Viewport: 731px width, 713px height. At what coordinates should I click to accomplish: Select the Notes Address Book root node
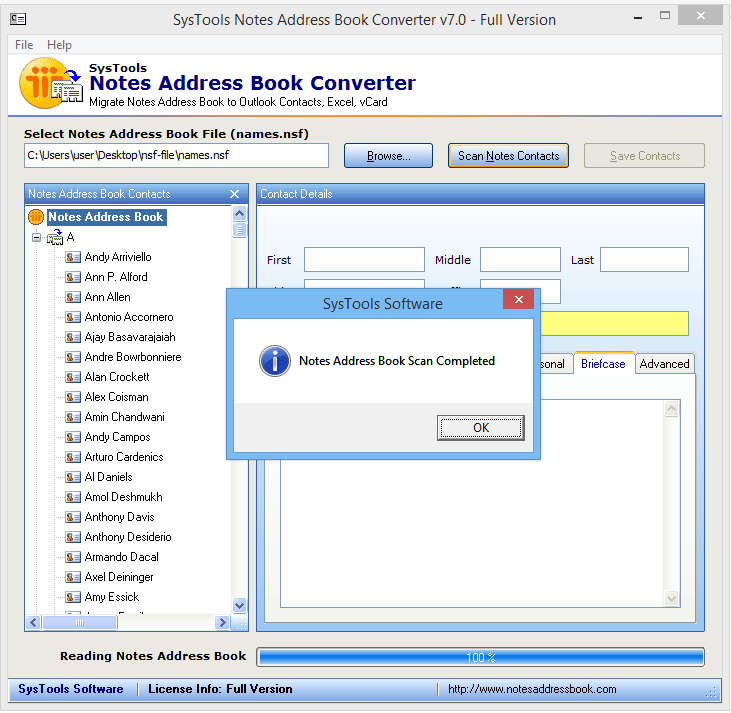coord(106,217)
